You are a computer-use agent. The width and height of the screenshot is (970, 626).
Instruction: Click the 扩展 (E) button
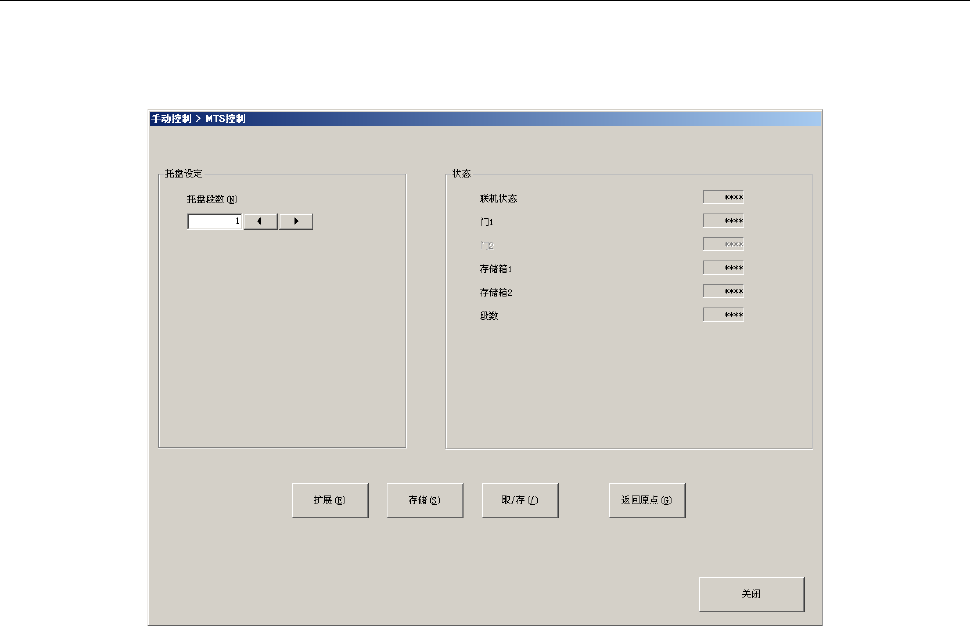point(330,500)
